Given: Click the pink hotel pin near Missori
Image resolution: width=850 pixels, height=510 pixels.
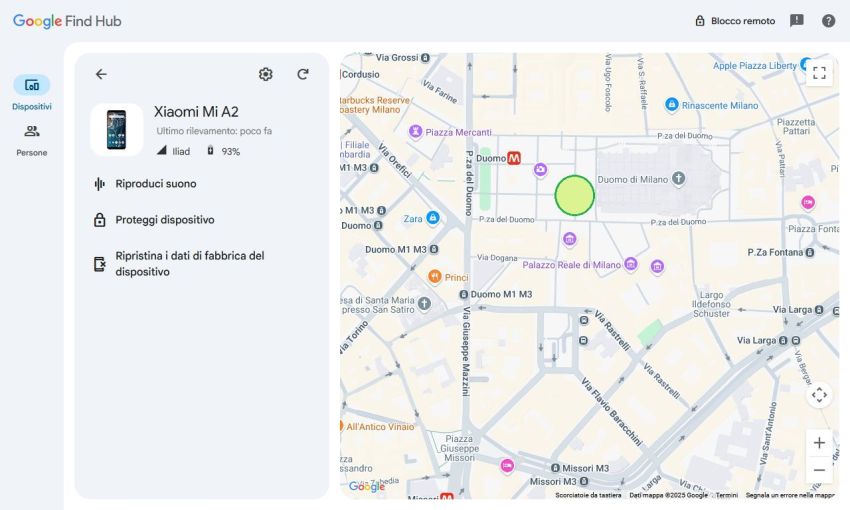Looking at the screenshot, I should 507,465.
